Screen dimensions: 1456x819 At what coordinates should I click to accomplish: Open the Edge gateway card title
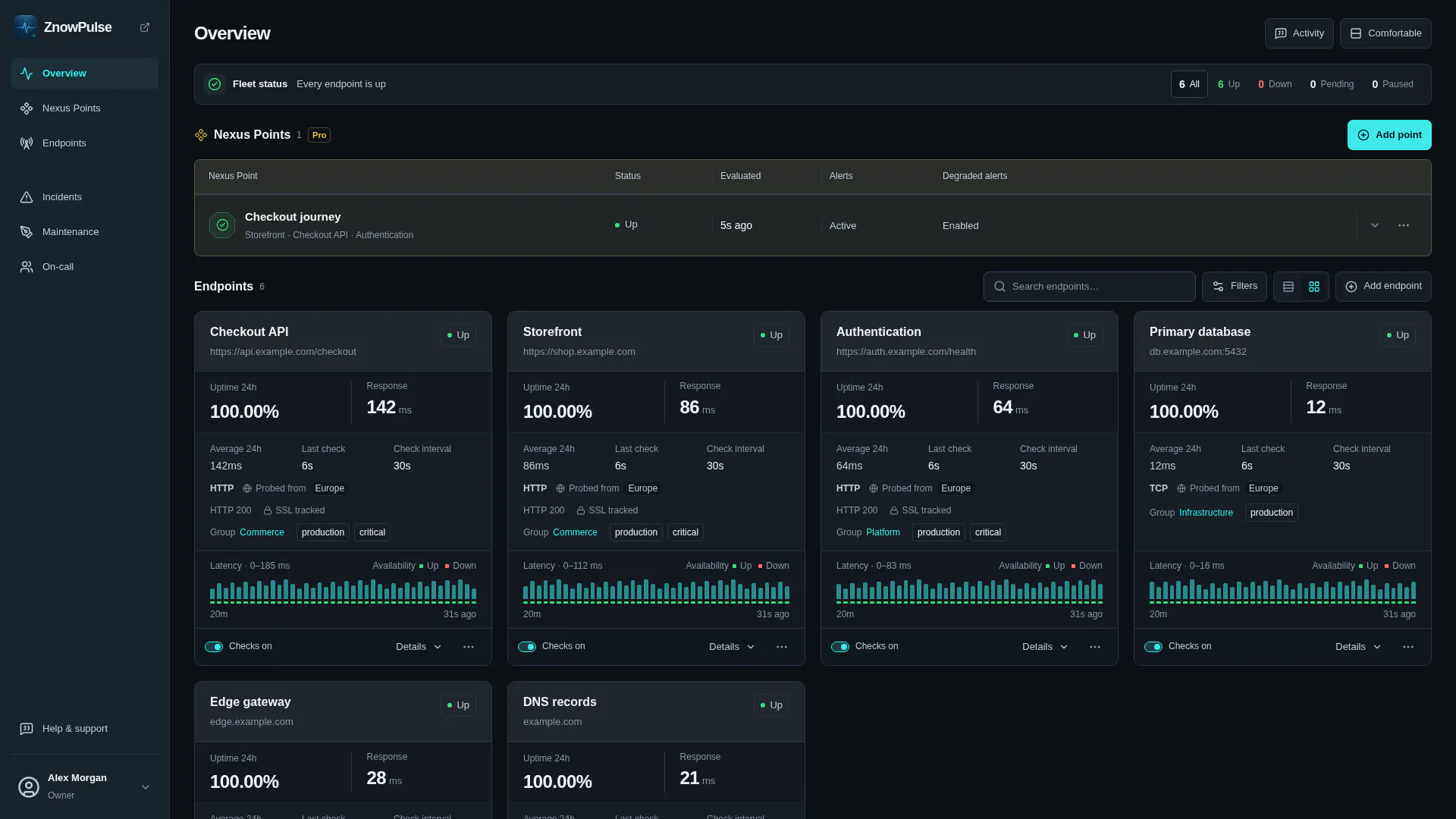(250, 702)
